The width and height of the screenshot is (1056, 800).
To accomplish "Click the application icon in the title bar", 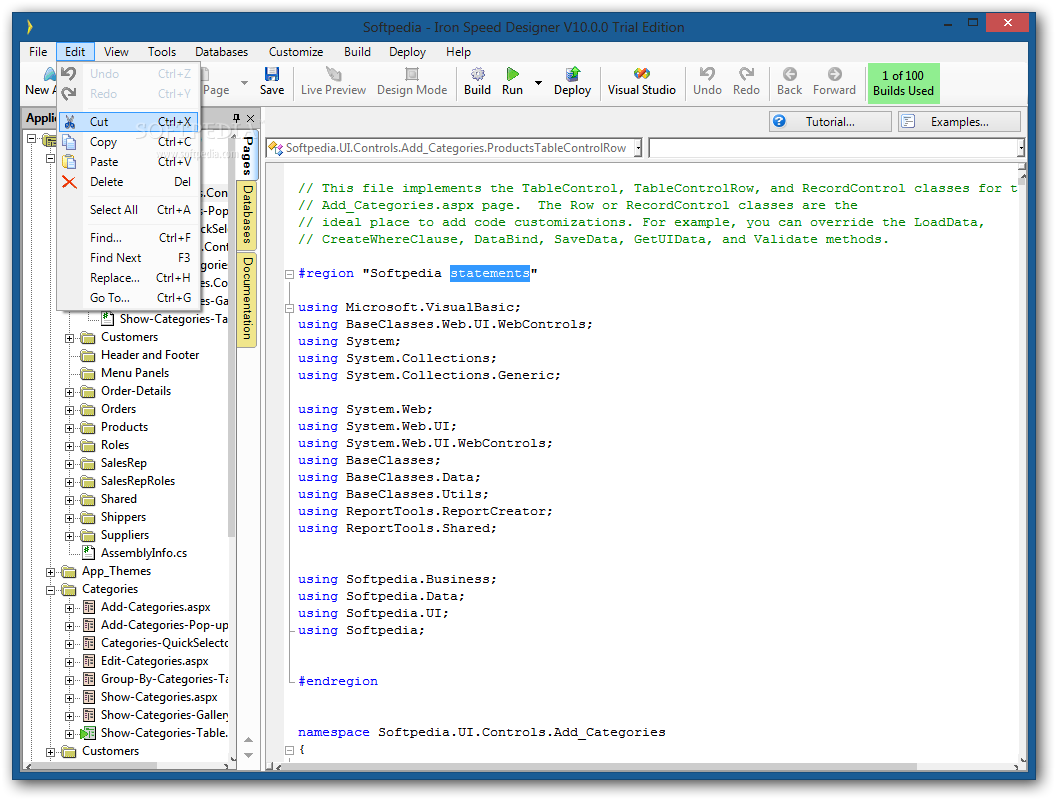I will (x=30, y=27).
